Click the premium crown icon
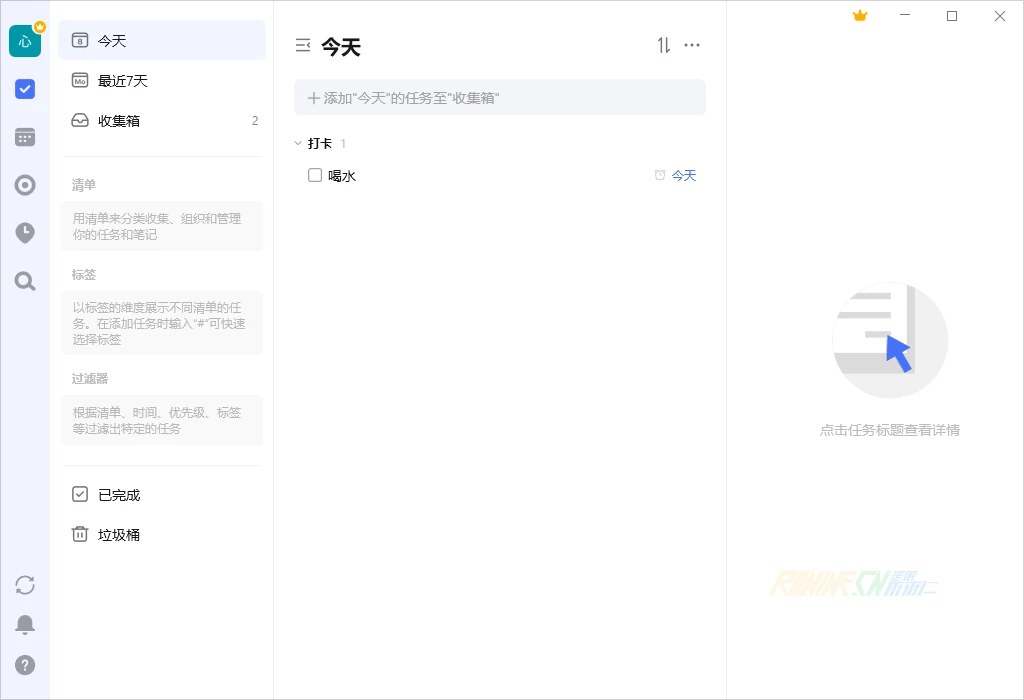This screenshot has height=700, width=1024. click(x=859, y=16)
